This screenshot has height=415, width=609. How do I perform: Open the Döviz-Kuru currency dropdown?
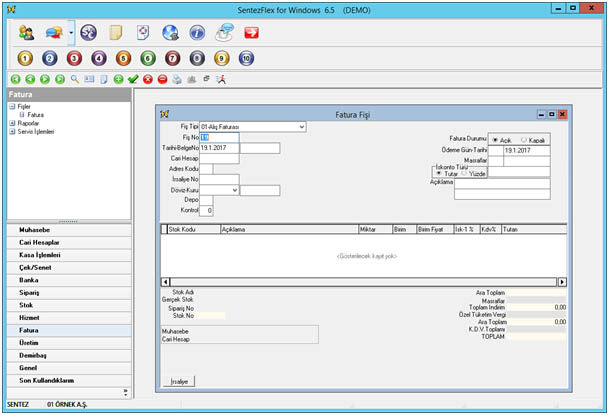(235, 190)
